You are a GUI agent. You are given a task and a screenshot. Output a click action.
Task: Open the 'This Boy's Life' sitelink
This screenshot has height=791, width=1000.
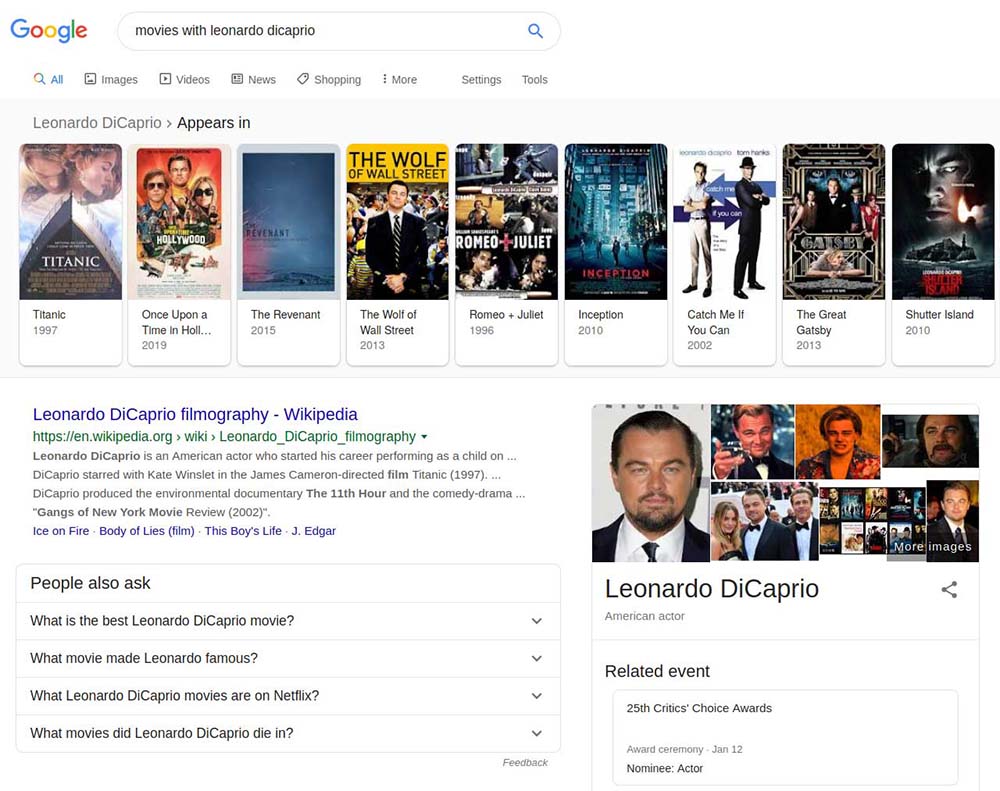tap(243, 531)
